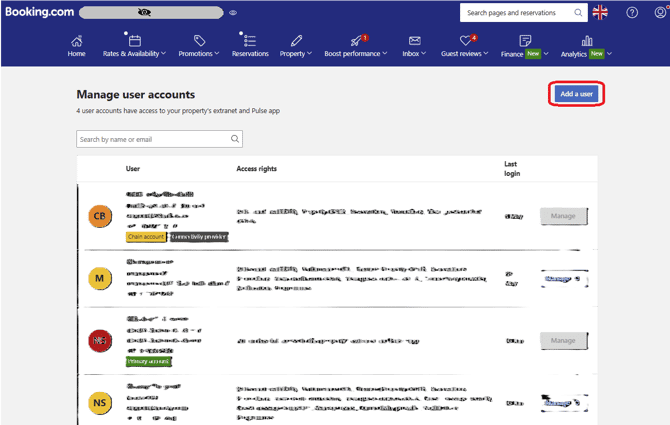The width and height of the screenshot is (670, 425).
Task: Toggle the eye icon beside property name
Action: [233, 13]
